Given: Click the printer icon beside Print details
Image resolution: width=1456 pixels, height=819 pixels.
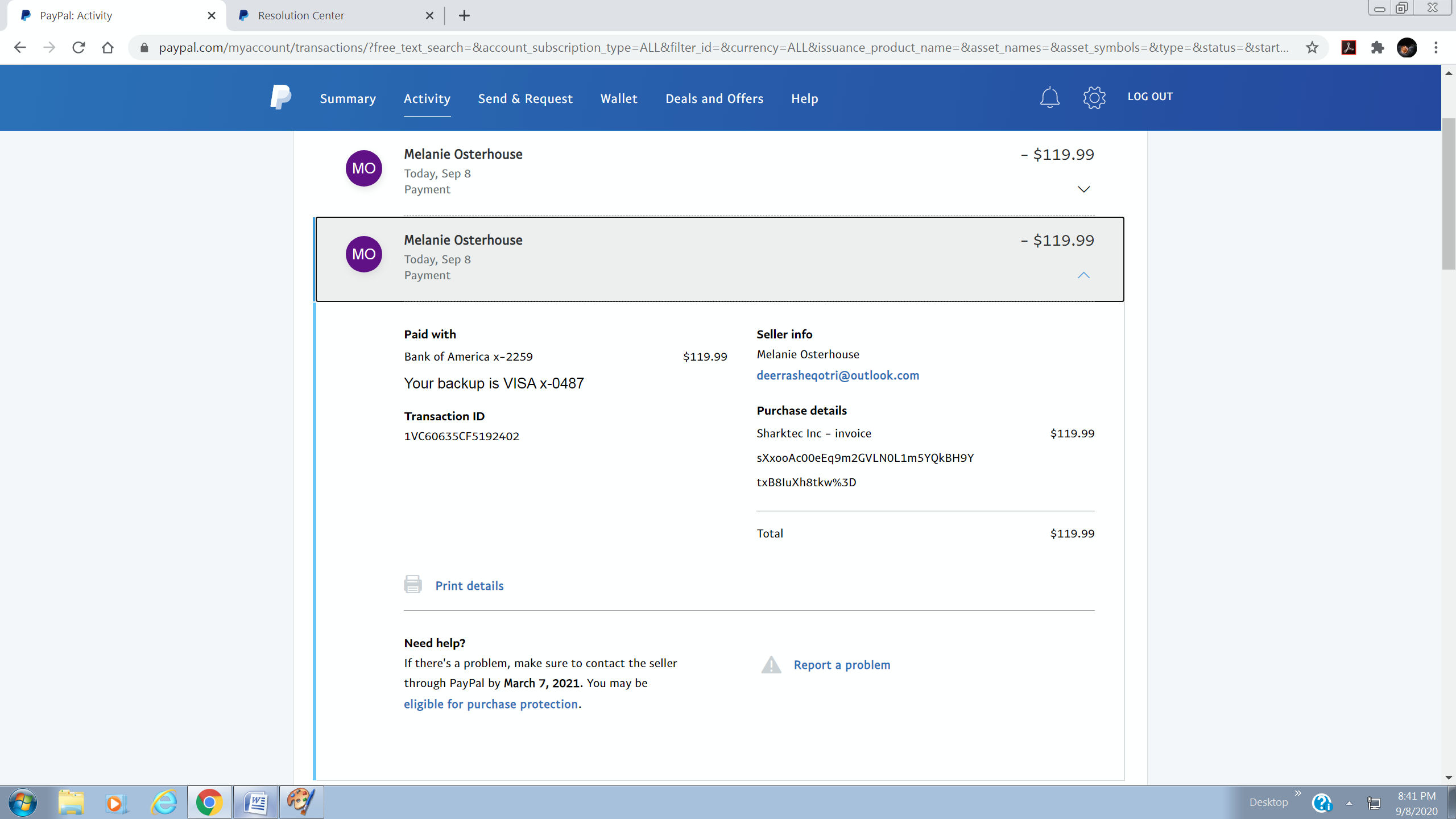Looking at the screenshot, I should 413,585.
